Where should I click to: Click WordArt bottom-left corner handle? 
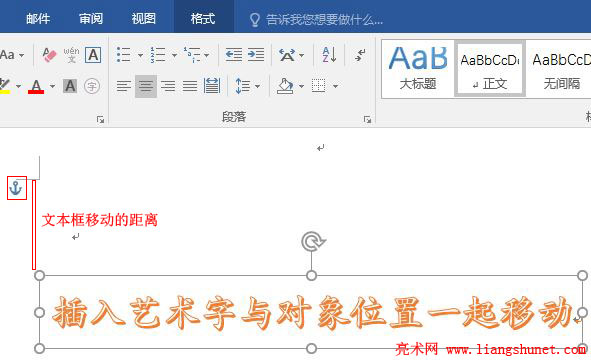40,349
